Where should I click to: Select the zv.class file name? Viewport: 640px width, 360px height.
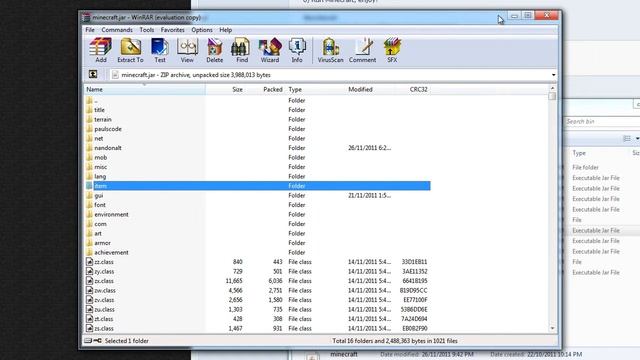tap(104, 300)
